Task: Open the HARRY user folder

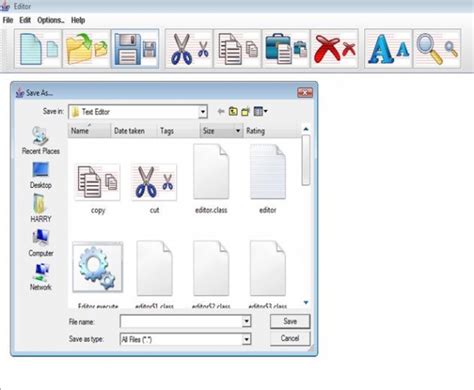Action: click(x=41, y=209)
